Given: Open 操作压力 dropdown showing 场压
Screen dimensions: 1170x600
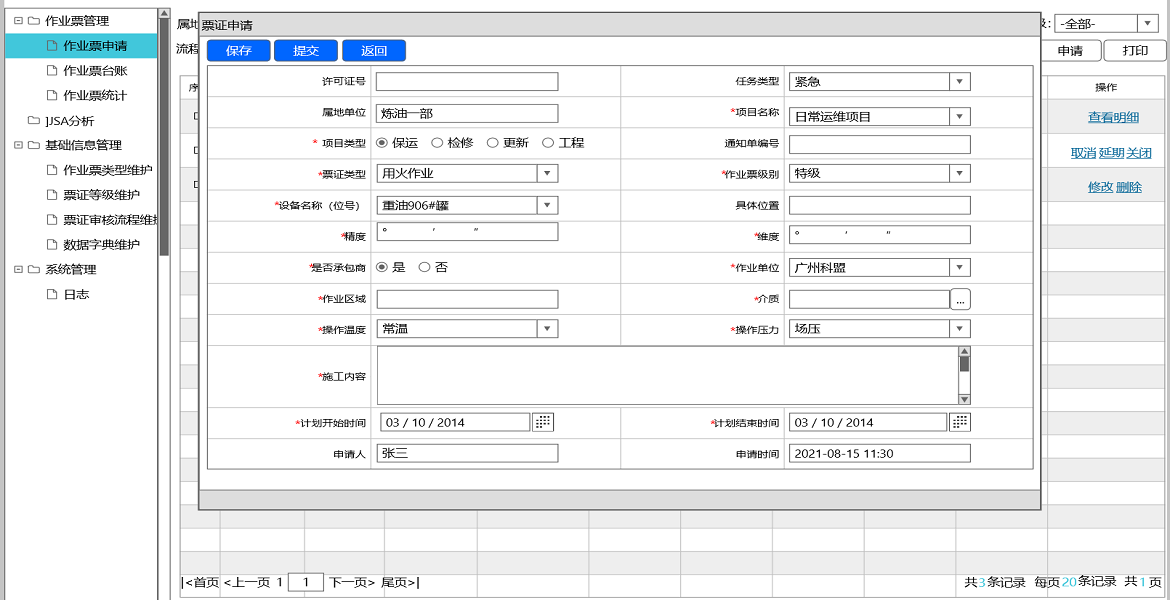Looking at the screenshot, I should pyautogui.click(x=879, y=328).
